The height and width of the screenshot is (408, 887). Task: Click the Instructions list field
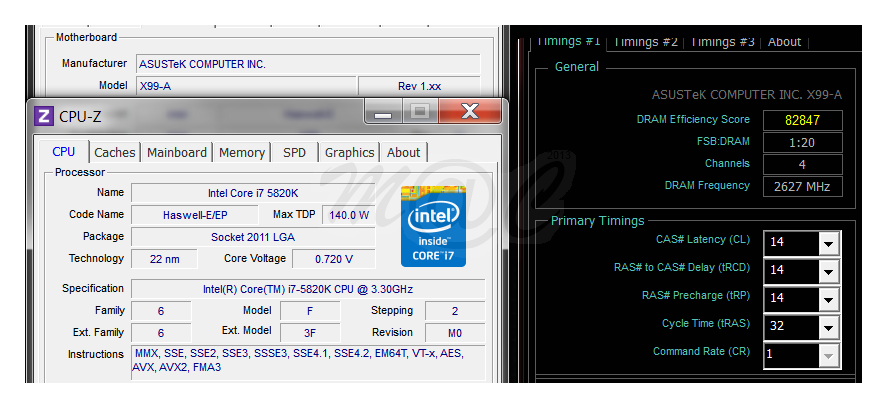point(308,363)
